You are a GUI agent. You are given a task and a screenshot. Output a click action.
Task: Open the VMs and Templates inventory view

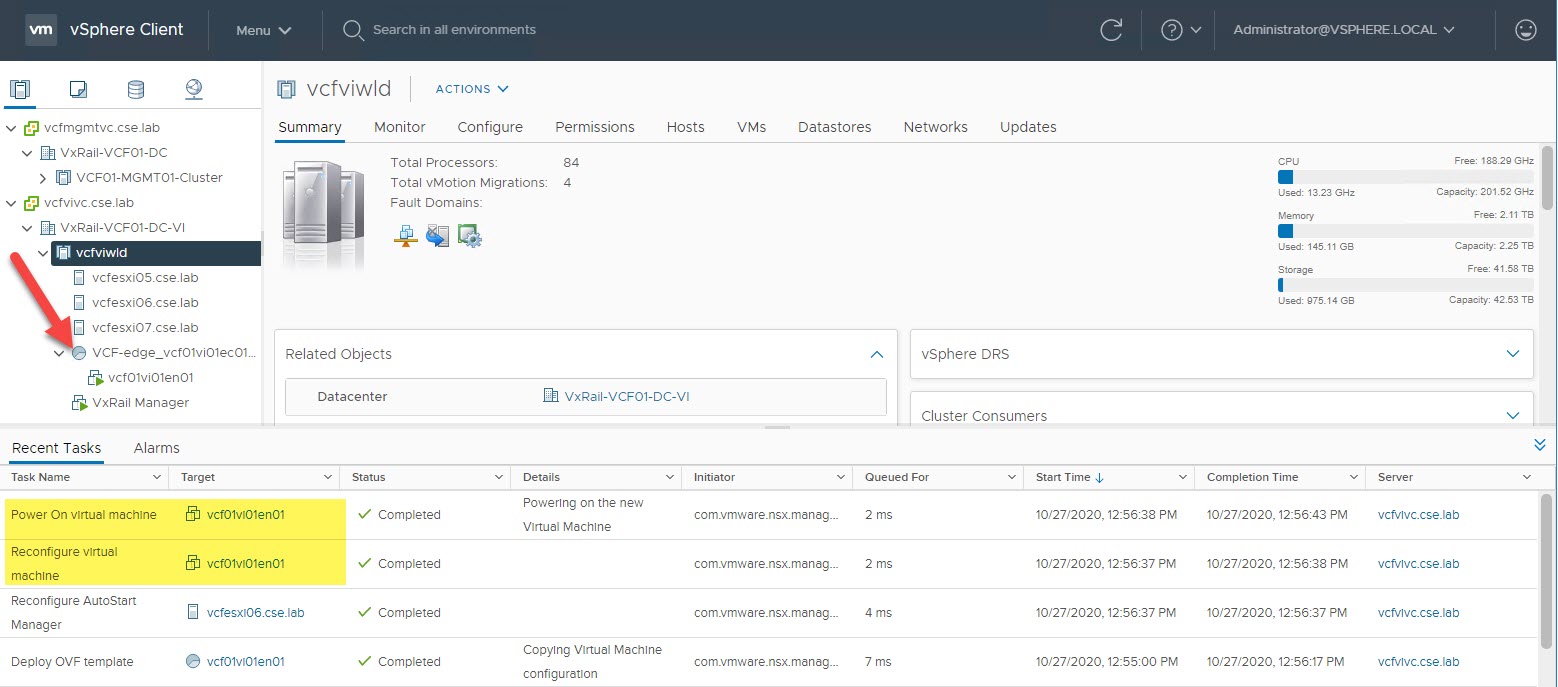78,89
